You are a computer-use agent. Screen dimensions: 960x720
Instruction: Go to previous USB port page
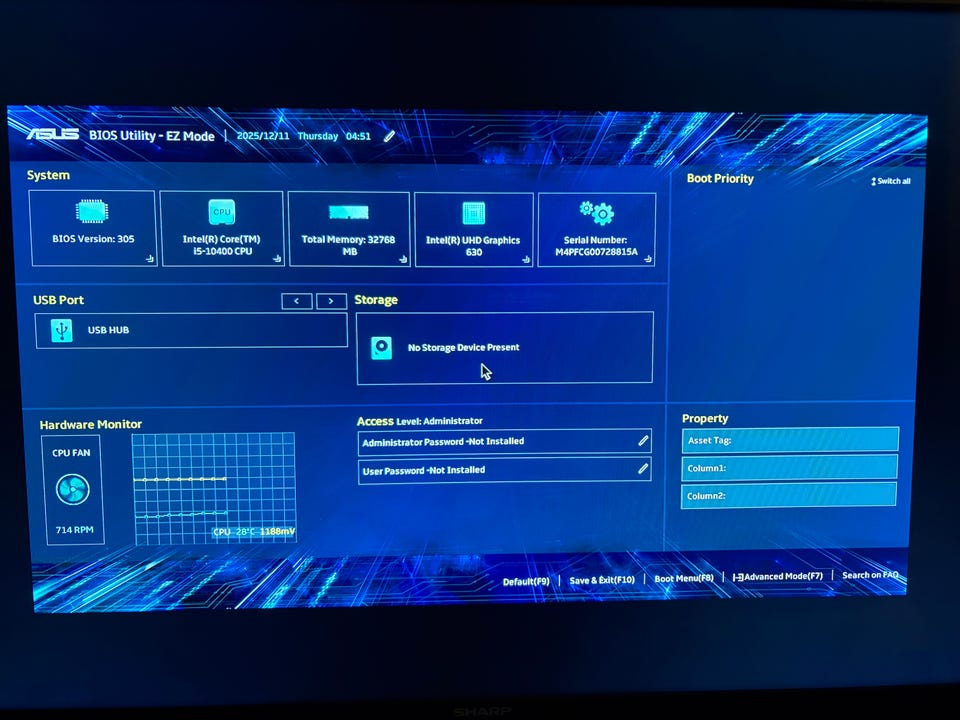pos(297,301)
